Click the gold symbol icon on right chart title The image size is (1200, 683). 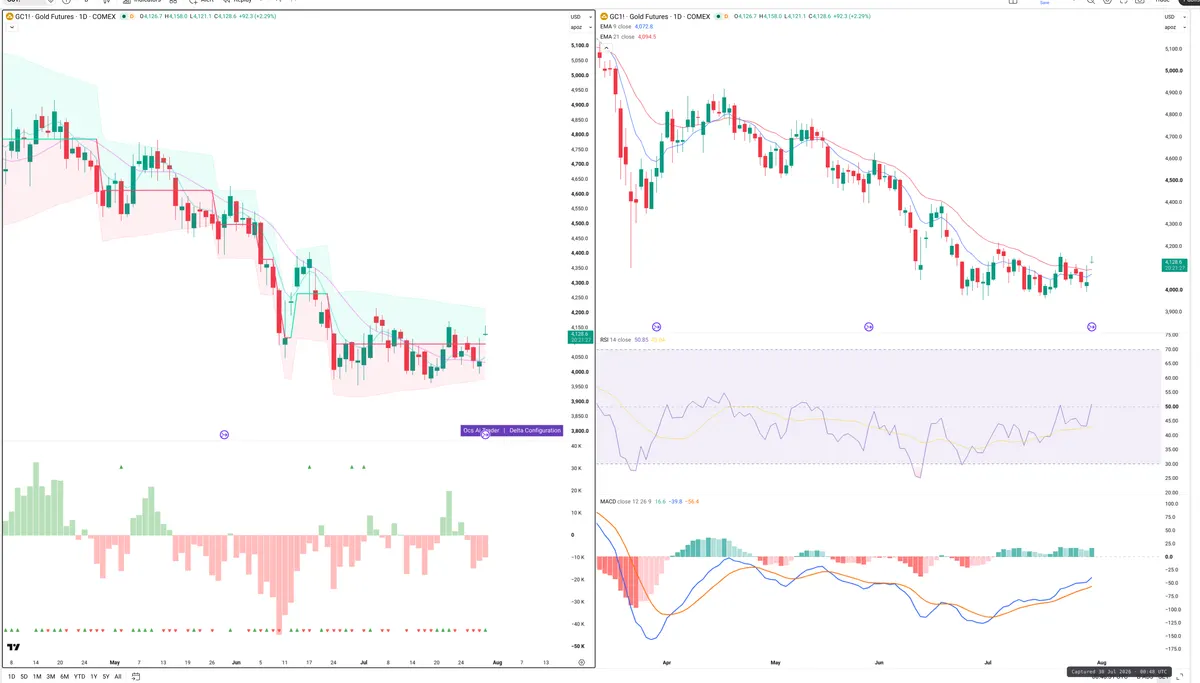tap(602, 17)
